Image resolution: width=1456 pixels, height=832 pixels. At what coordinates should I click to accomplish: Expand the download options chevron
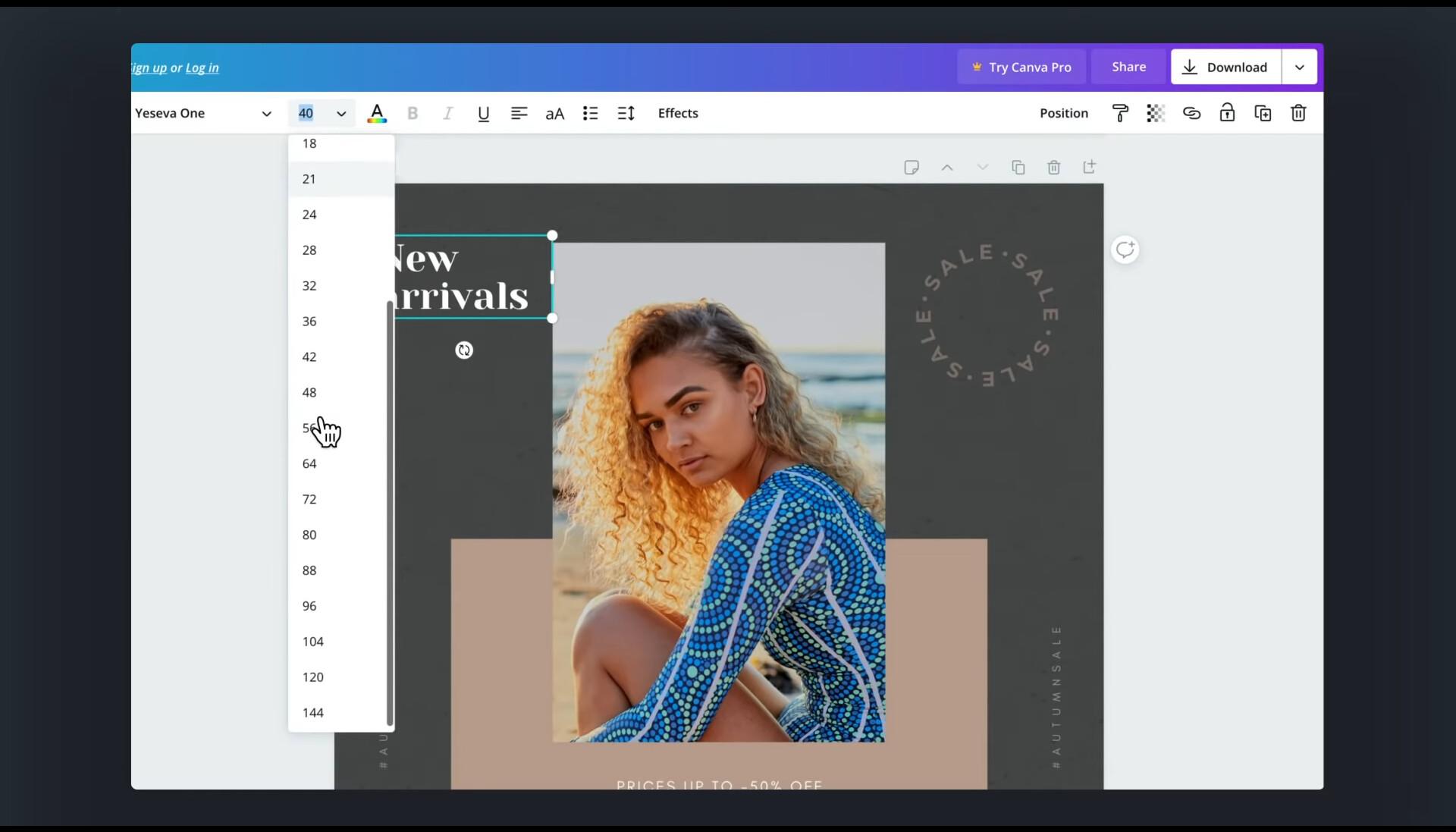1299,67
